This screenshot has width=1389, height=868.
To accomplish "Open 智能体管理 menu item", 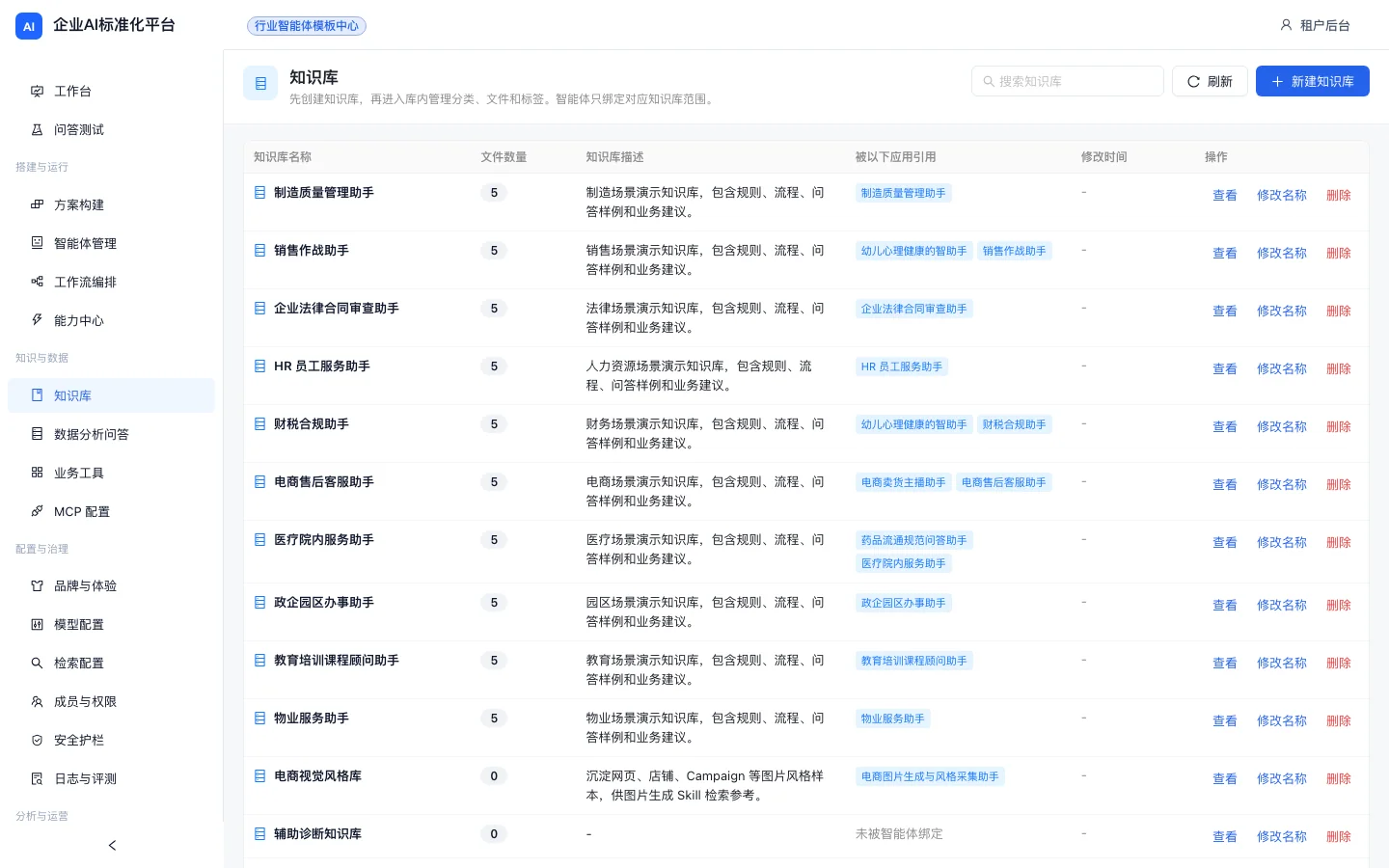I will [111, 243].
